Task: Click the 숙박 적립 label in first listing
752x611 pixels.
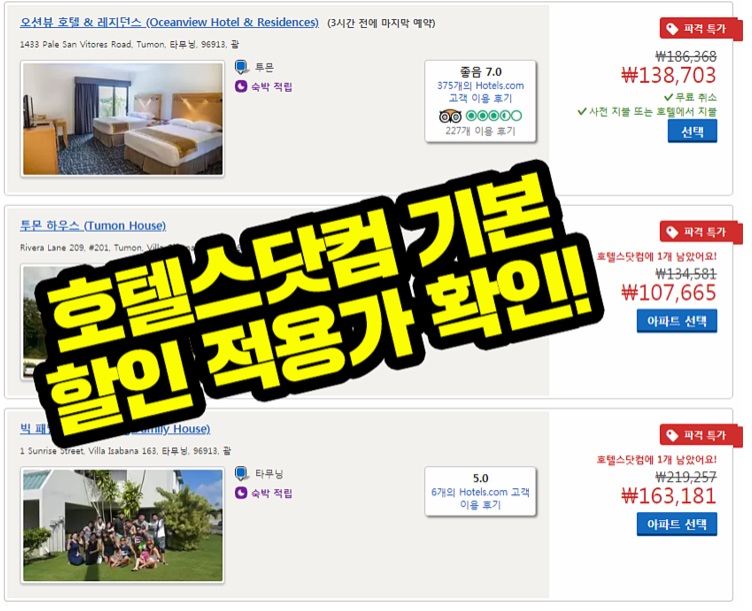Action: click(x=271, y=86)
